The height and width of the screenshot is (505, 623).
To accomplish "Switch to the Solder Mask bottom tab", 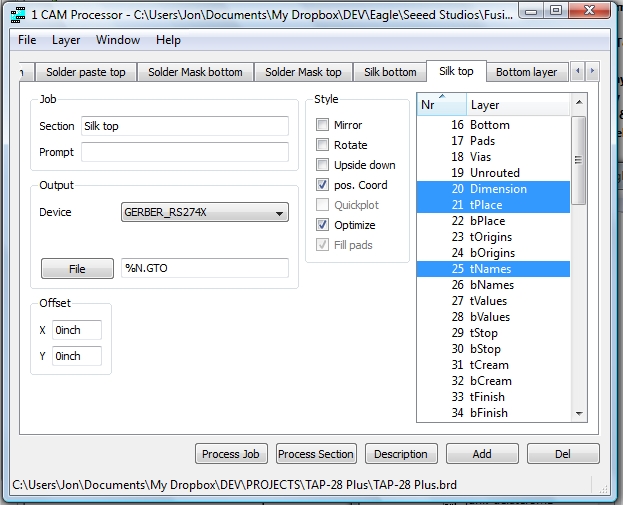I will coord(195,72).
